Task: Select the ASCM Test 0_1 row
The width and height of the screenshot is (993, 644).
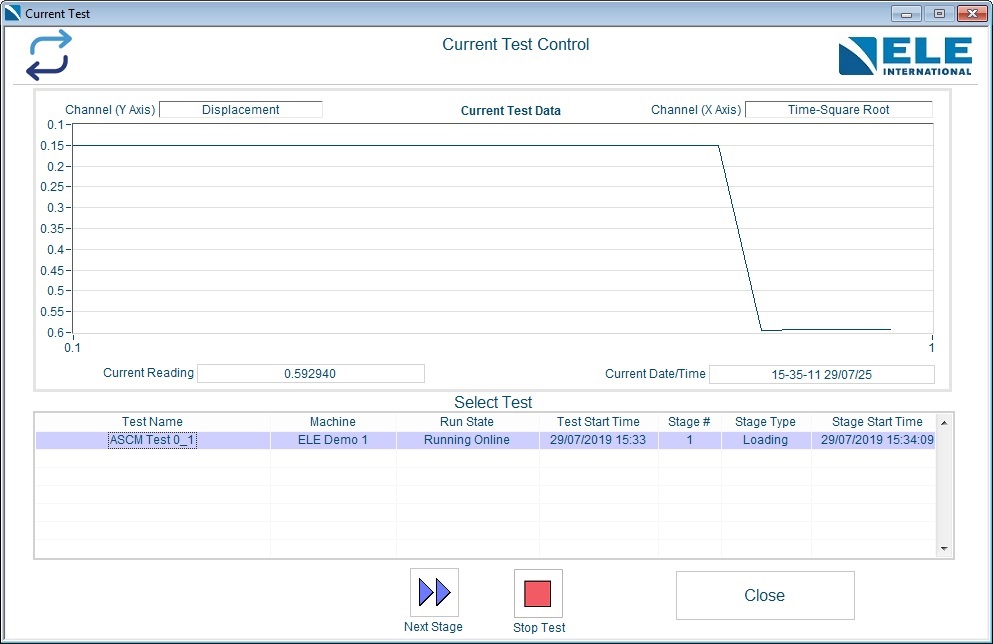Action: pos(152,440)
